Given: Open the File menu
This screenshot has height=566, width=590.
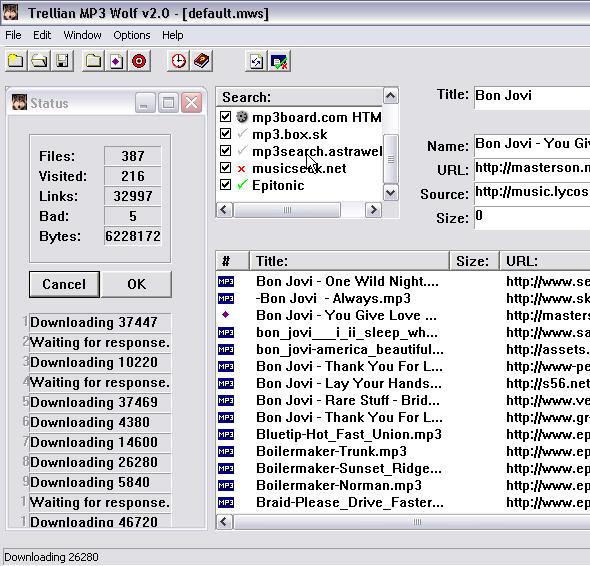Looking at the screenshot, I should coord(13,35).
